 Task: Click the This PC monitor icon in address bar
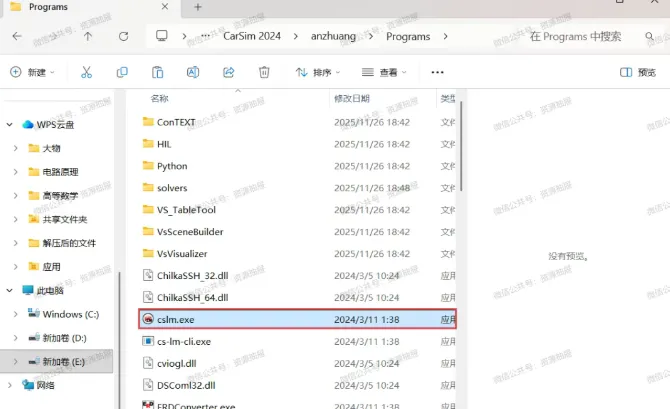[162, 36]
